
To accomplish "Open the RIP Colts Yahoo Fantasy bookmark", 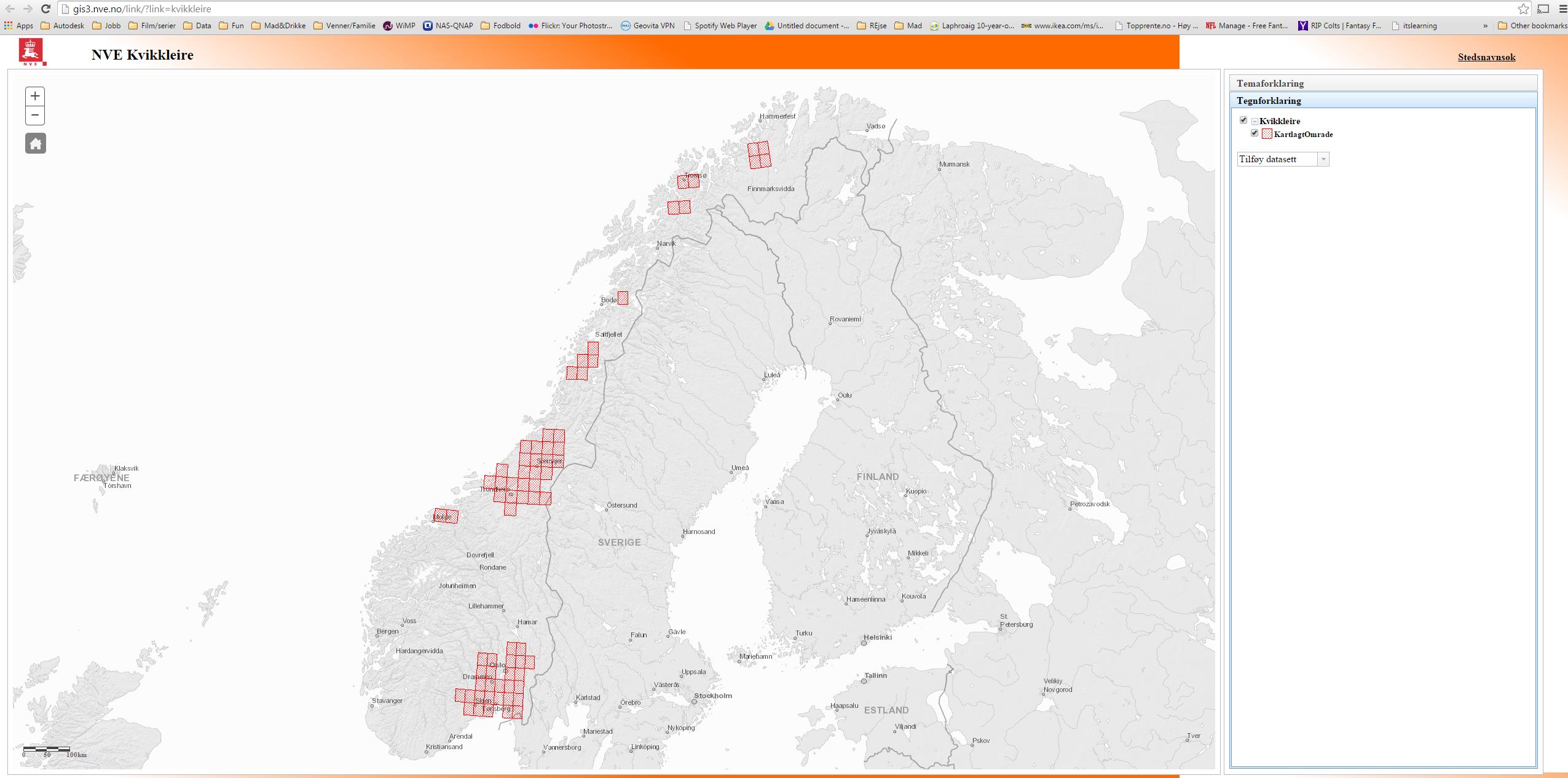I will click(1339, 26).
